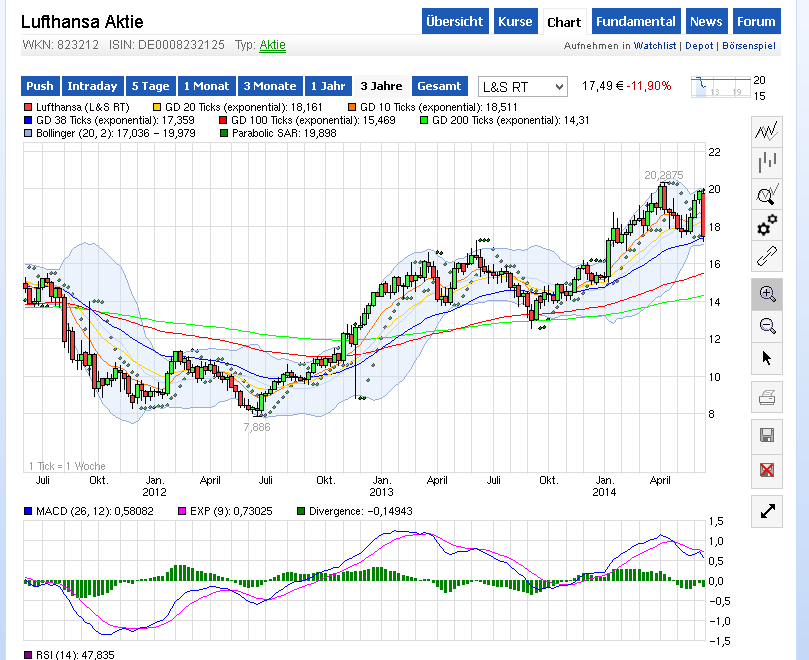The height and width of the screenshot is (660, 809).
Task: Select the bar chart type icon
Action: (x=767, y=162)
